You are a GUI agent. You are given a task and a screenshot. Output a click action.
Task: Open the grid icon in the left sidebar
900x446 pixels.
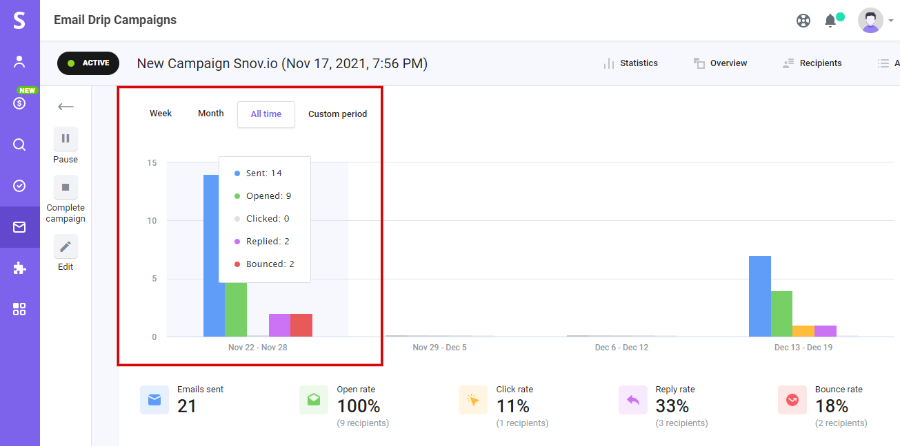pos(19,309)
